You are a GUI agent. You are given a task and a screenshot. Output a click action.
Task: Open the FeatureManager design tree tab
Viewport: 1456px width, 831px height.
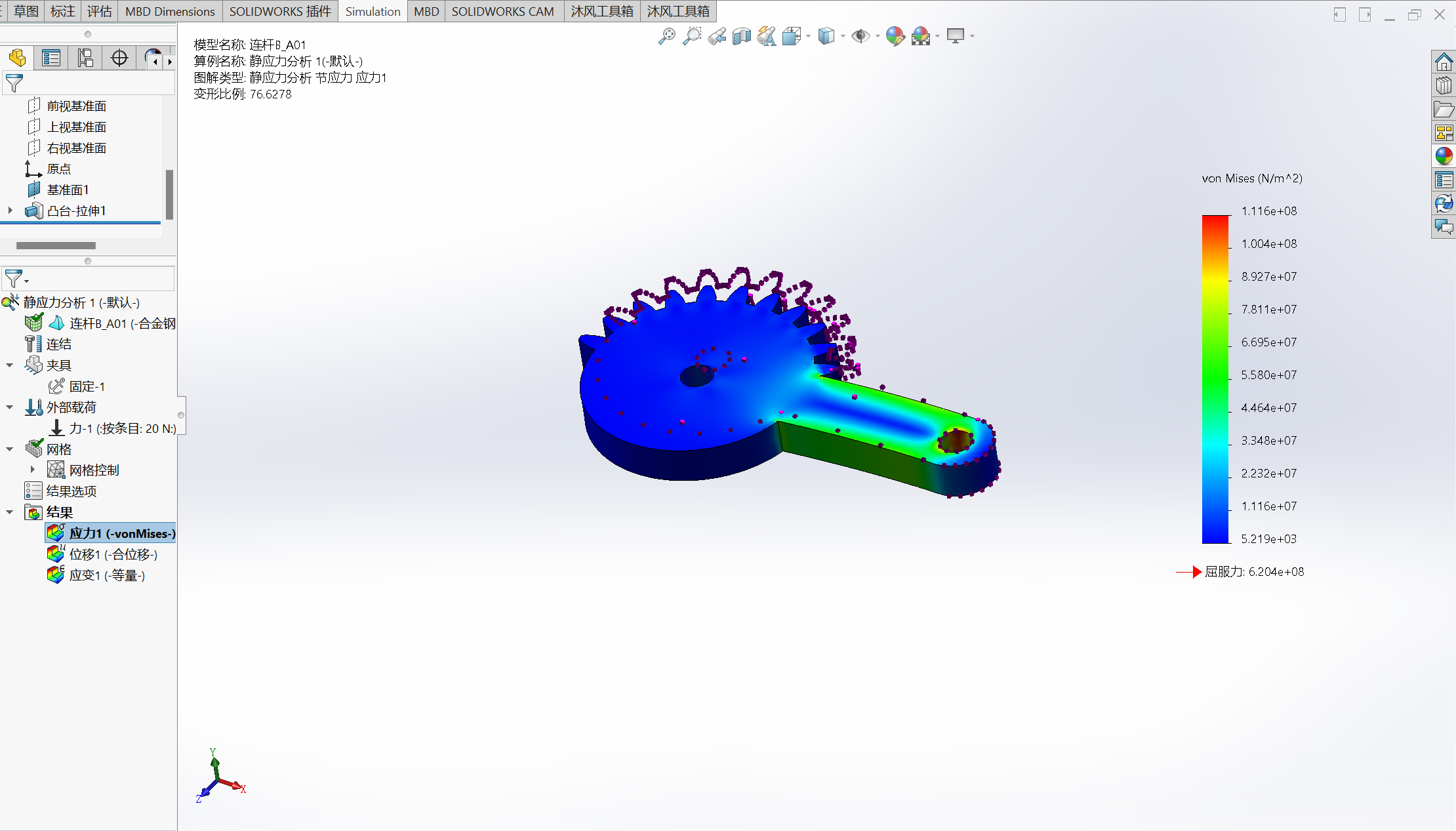tap(17, 58)
